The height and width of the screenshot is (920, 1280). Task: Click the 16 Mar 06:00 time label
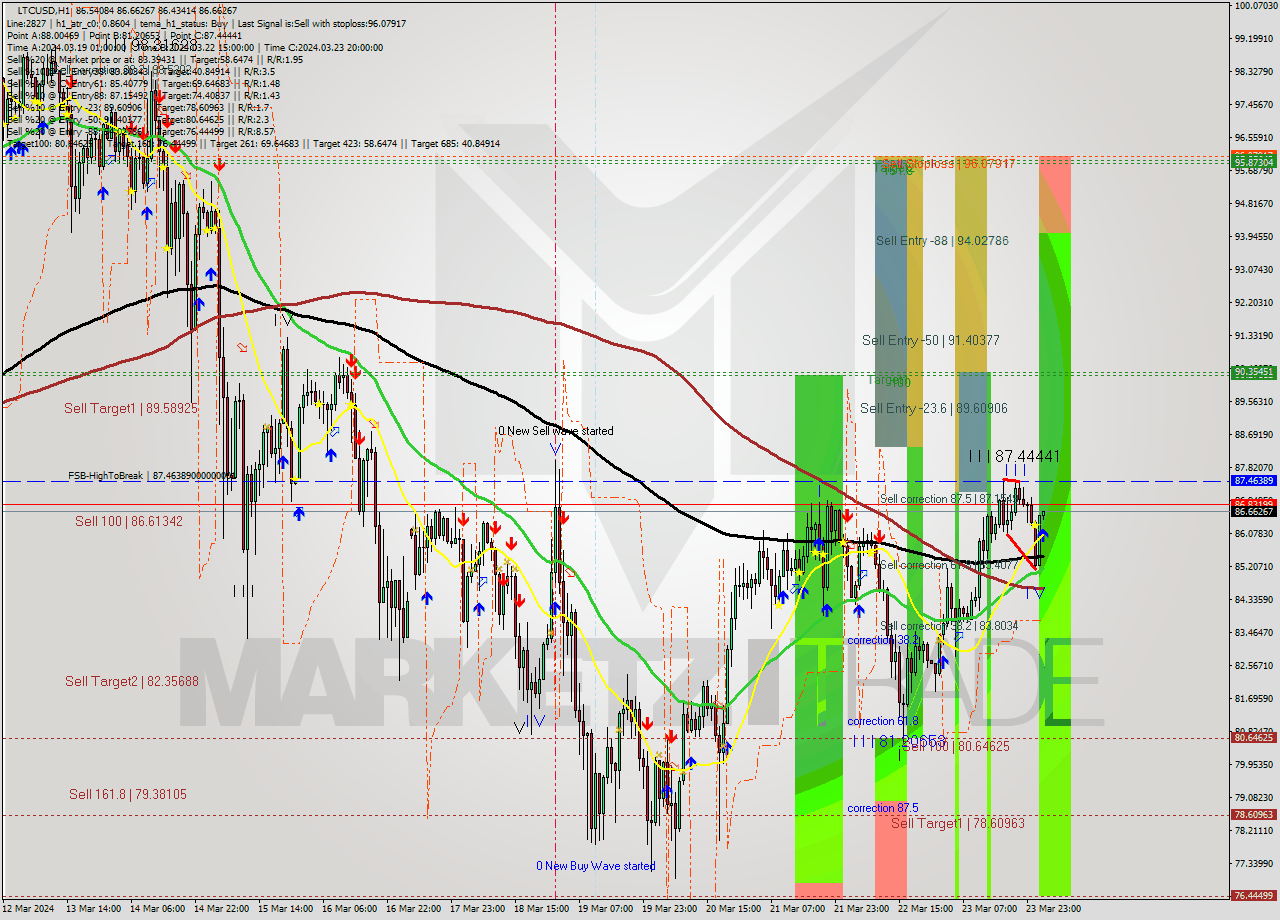pos(349,909)
